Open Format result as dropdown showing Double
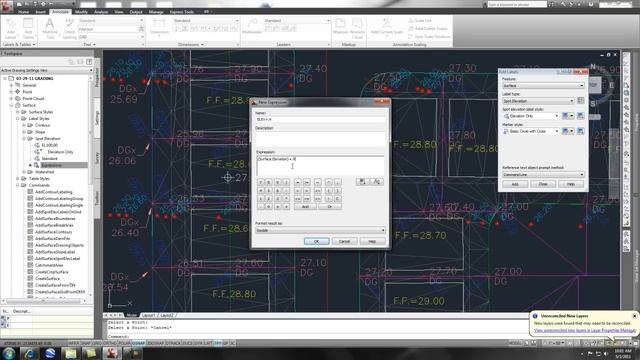 pos(320,230)
